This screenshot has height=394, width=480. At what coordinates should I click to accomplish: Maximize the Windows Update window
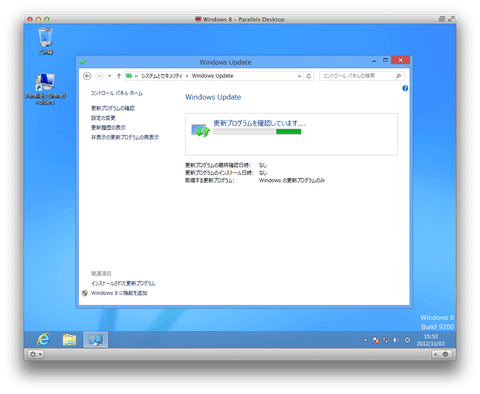click(x=385, y=60)
